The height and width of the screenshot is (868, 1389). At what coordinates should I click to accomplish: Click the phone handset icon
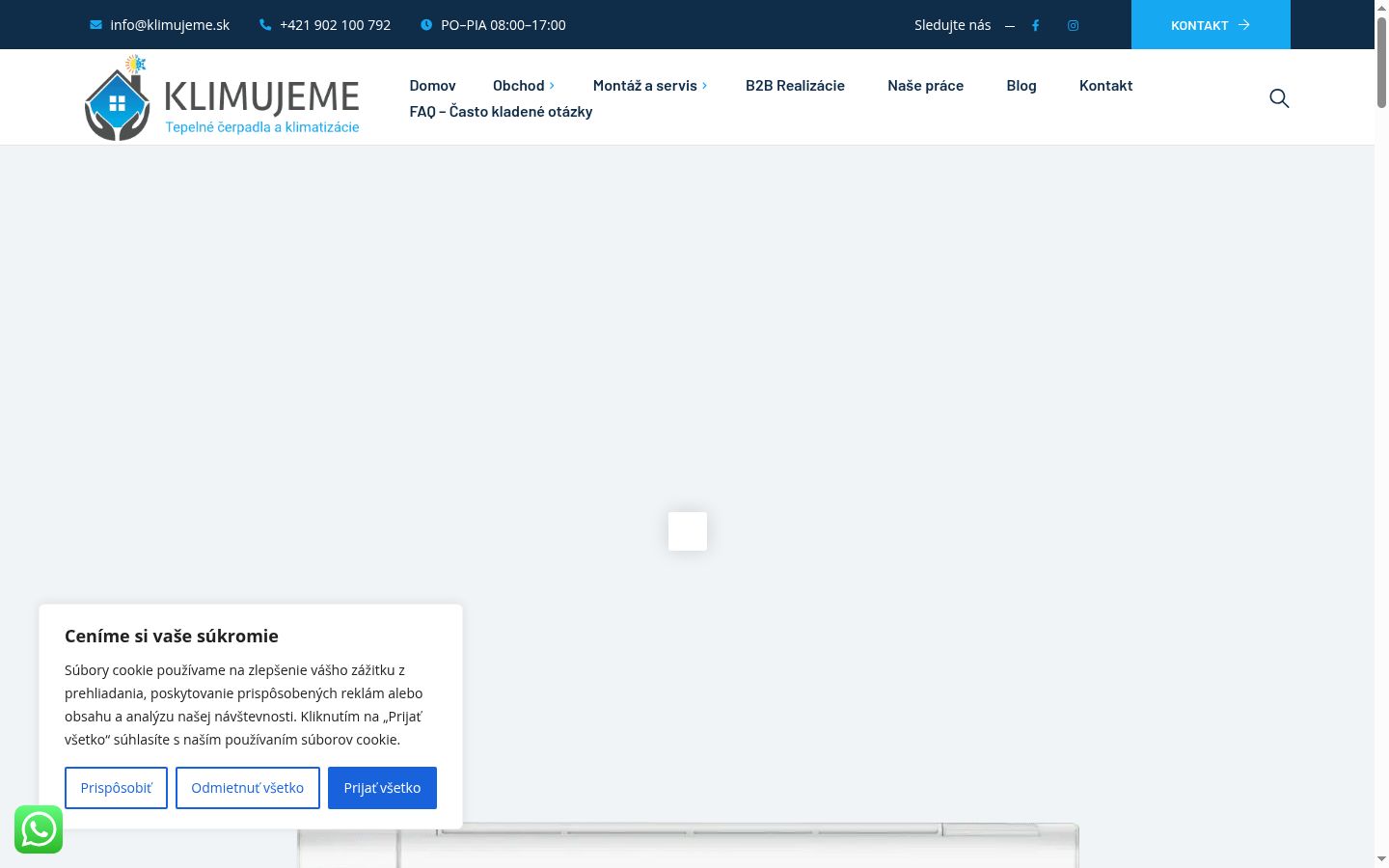[x=265, y=25]
